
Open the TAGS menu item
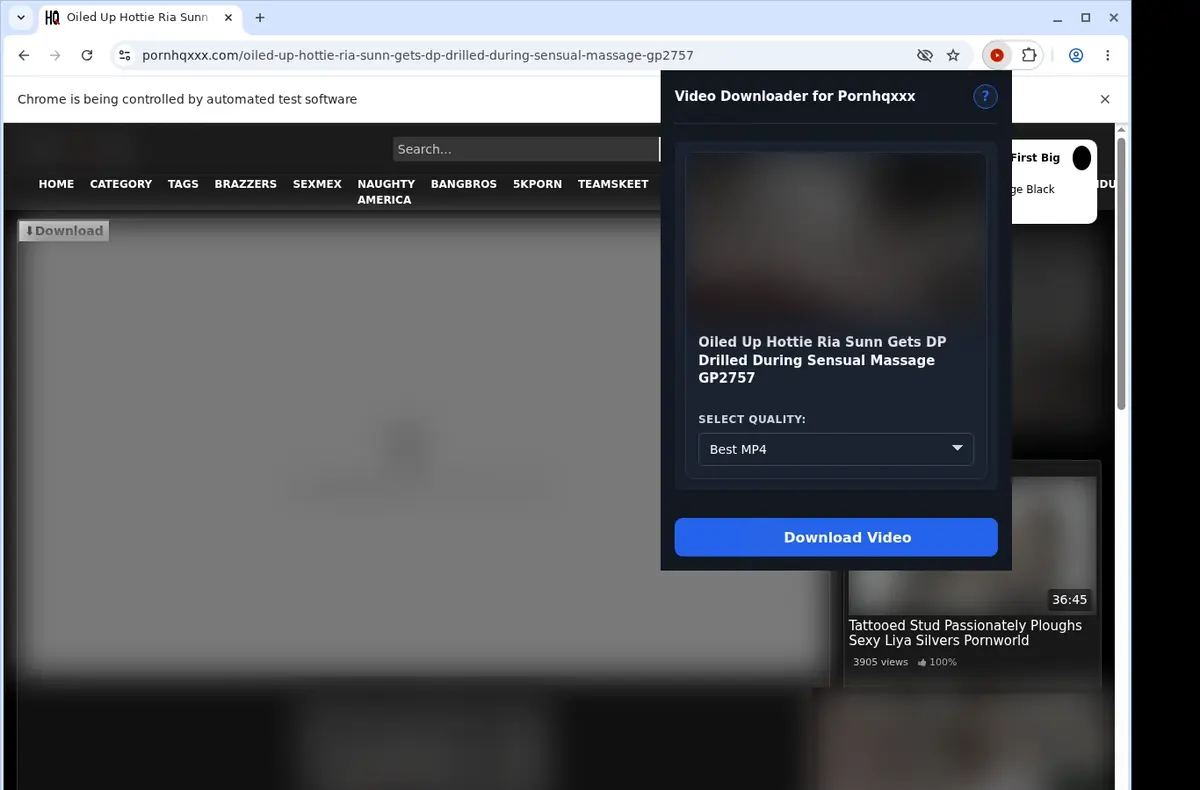(x=183, y=184)
